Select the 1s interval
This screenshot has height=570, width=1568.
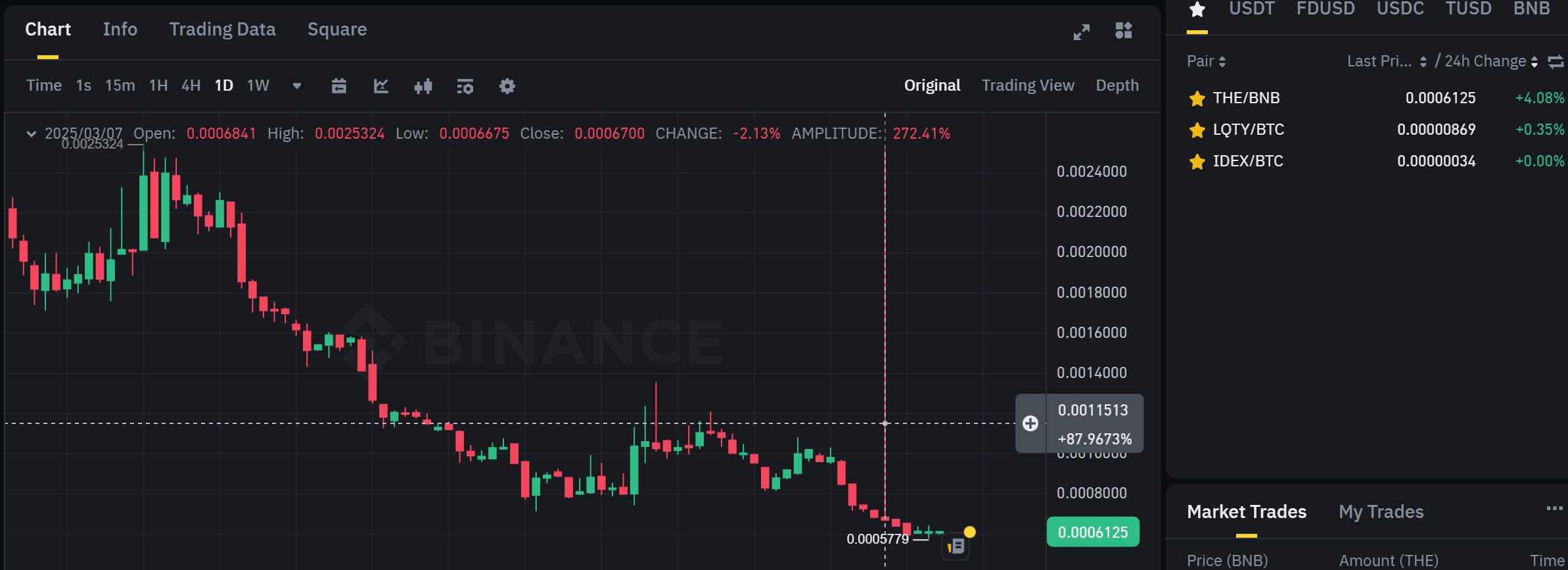[83, 85]
